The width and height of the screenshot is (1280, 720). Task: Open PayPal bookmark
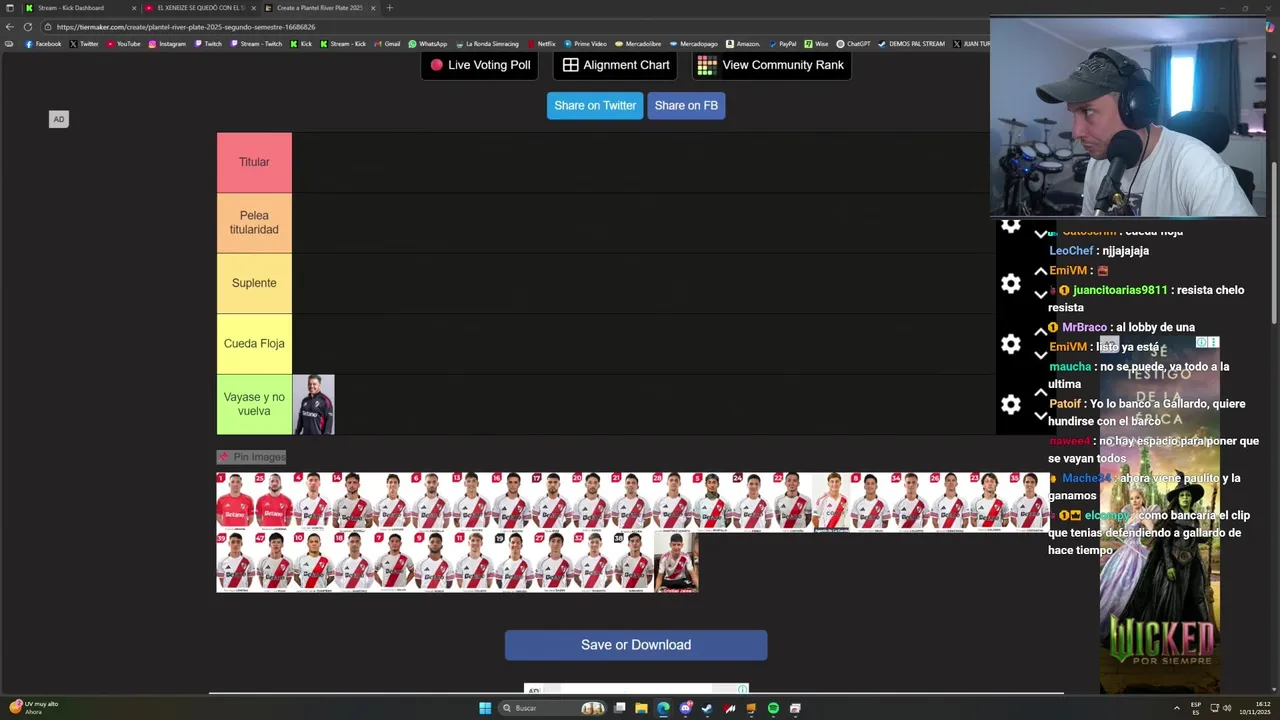click(782, 44)
